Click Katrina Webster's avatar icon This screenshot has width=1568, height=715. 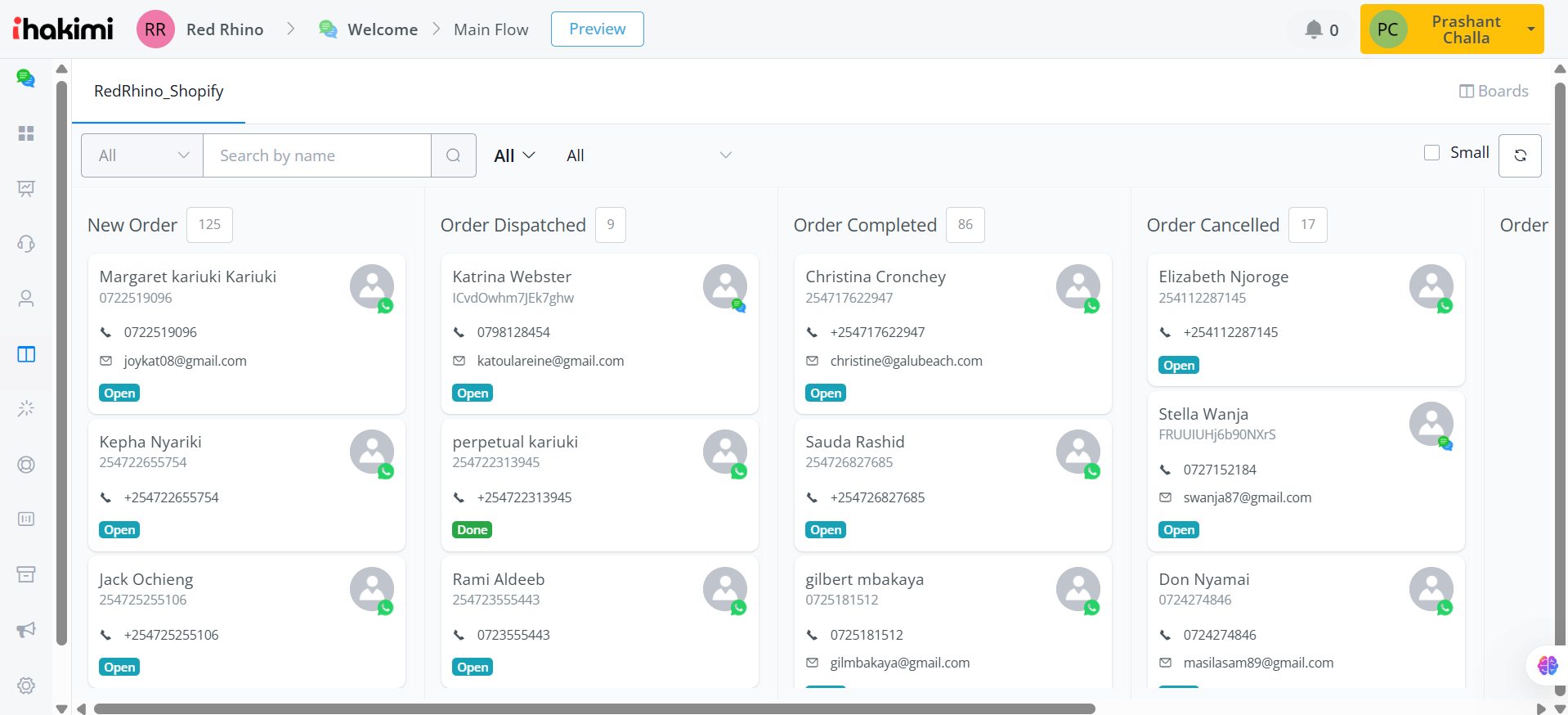click(x=725, y=286)
